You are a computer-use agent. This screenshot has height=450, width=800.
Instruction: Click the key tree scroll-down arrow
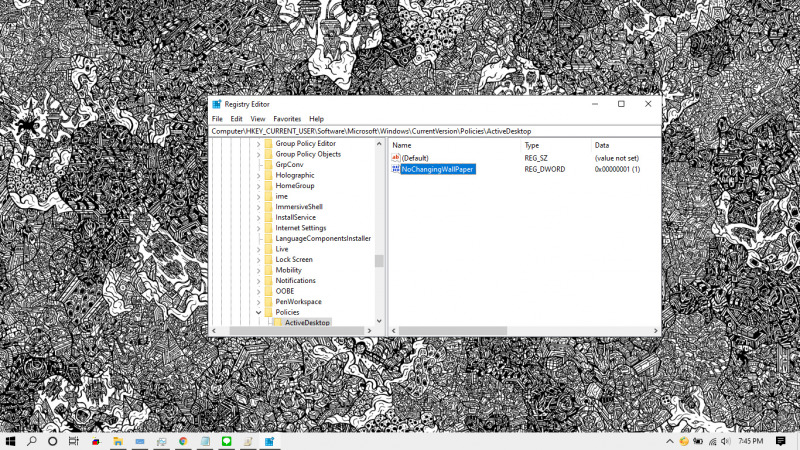pyautogui.click(x=379, y=321)
